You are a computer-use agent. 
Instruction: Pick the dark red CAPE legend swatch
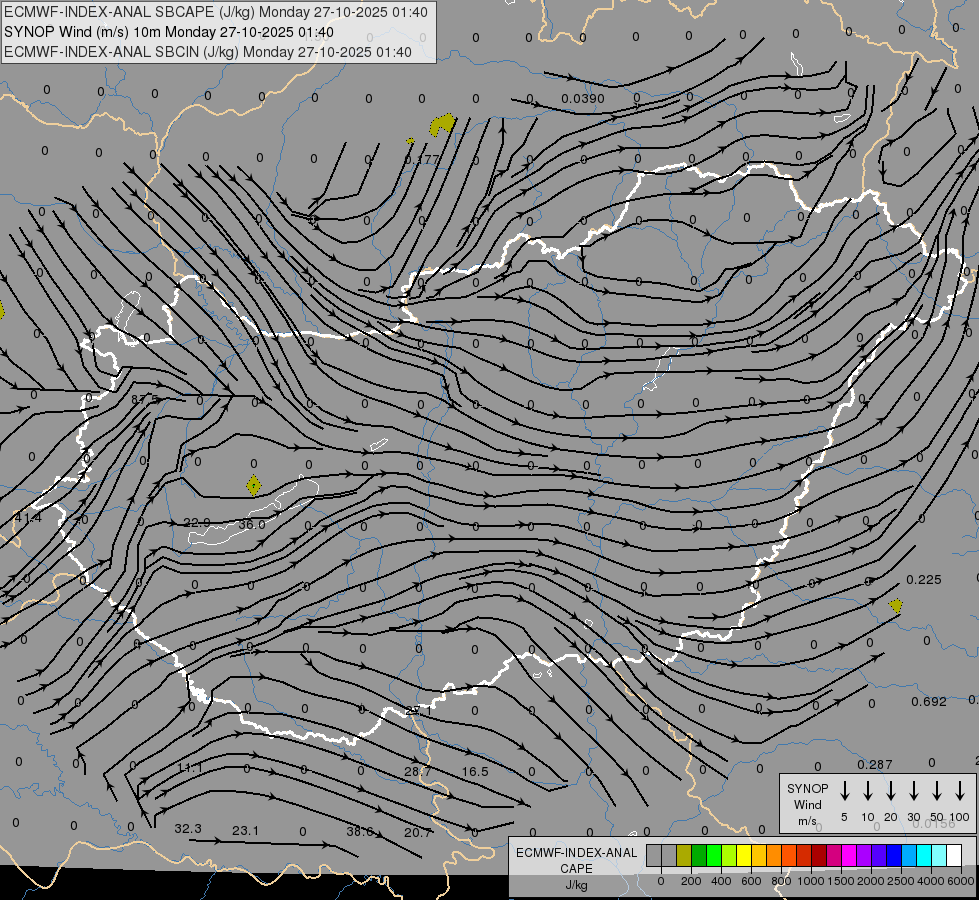[819, 855]
